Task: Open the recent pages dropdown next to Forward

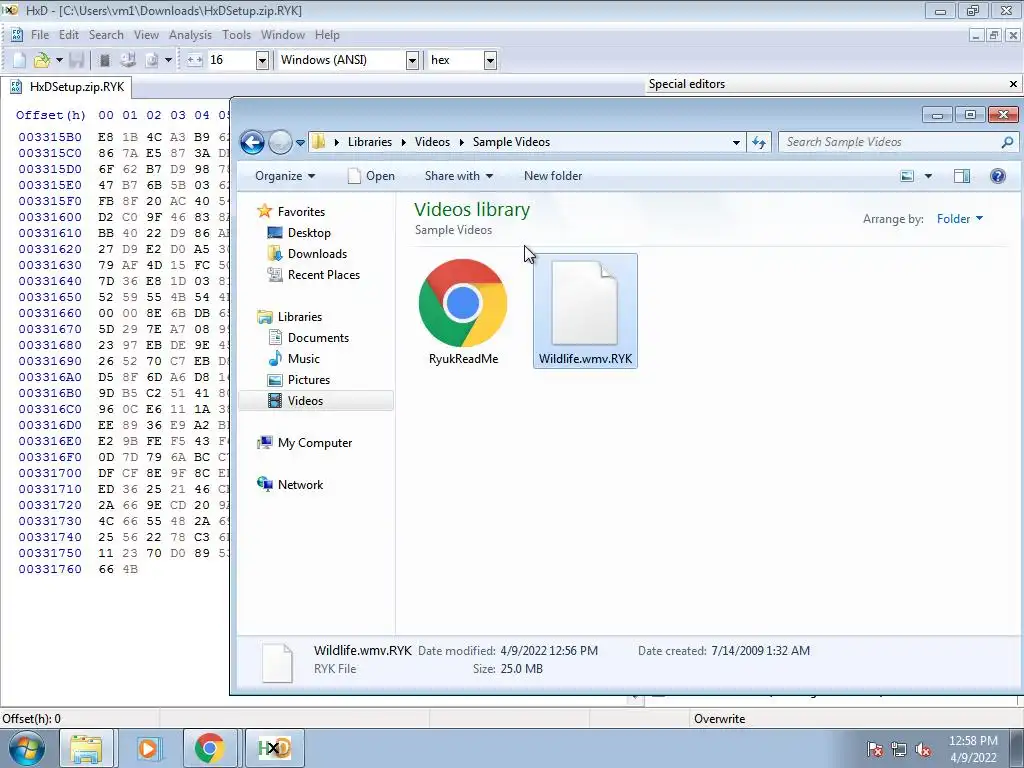Action: (300, 142)
